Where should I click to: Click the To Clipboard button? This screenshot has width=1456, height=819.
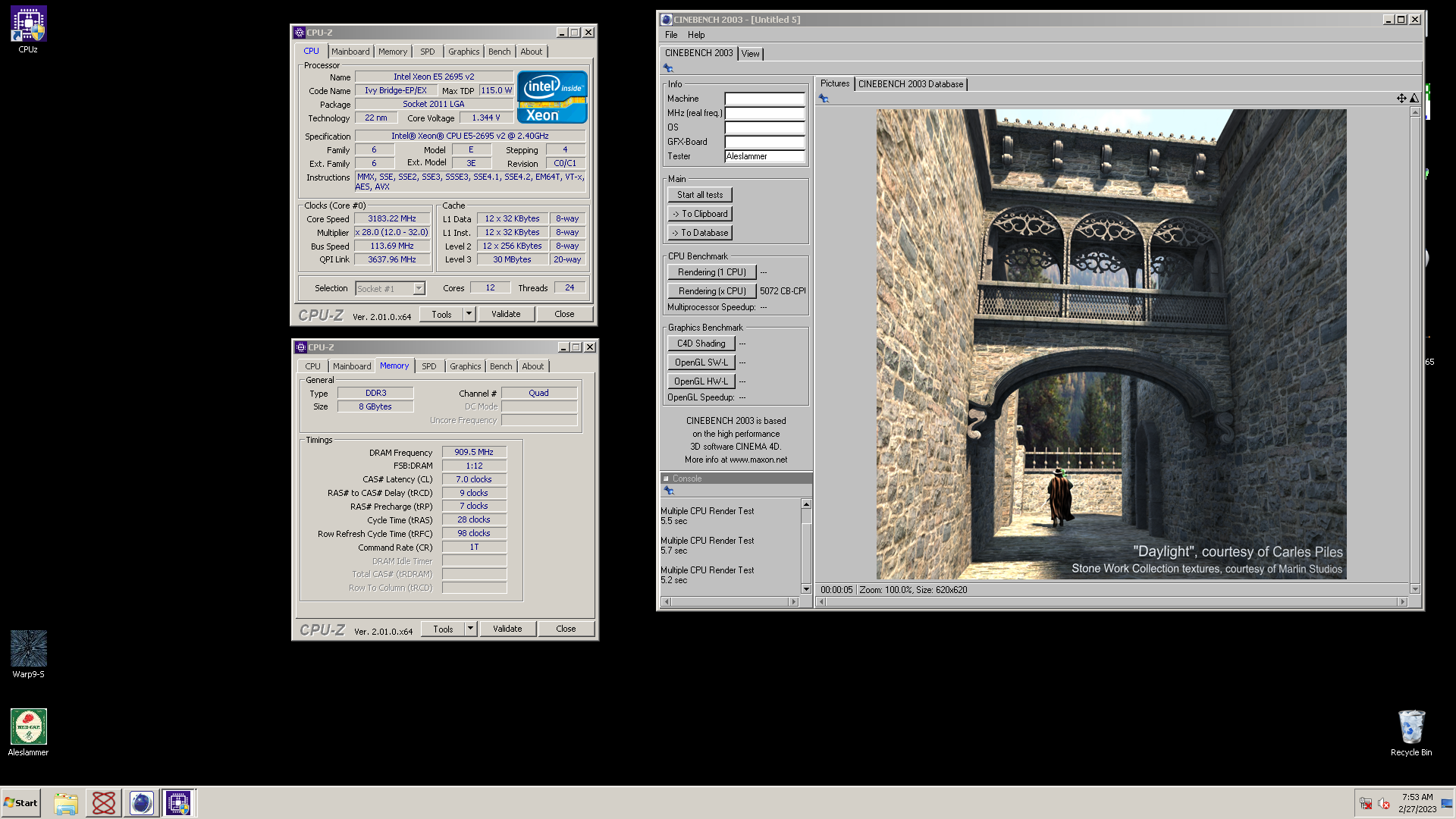(700, 214)
